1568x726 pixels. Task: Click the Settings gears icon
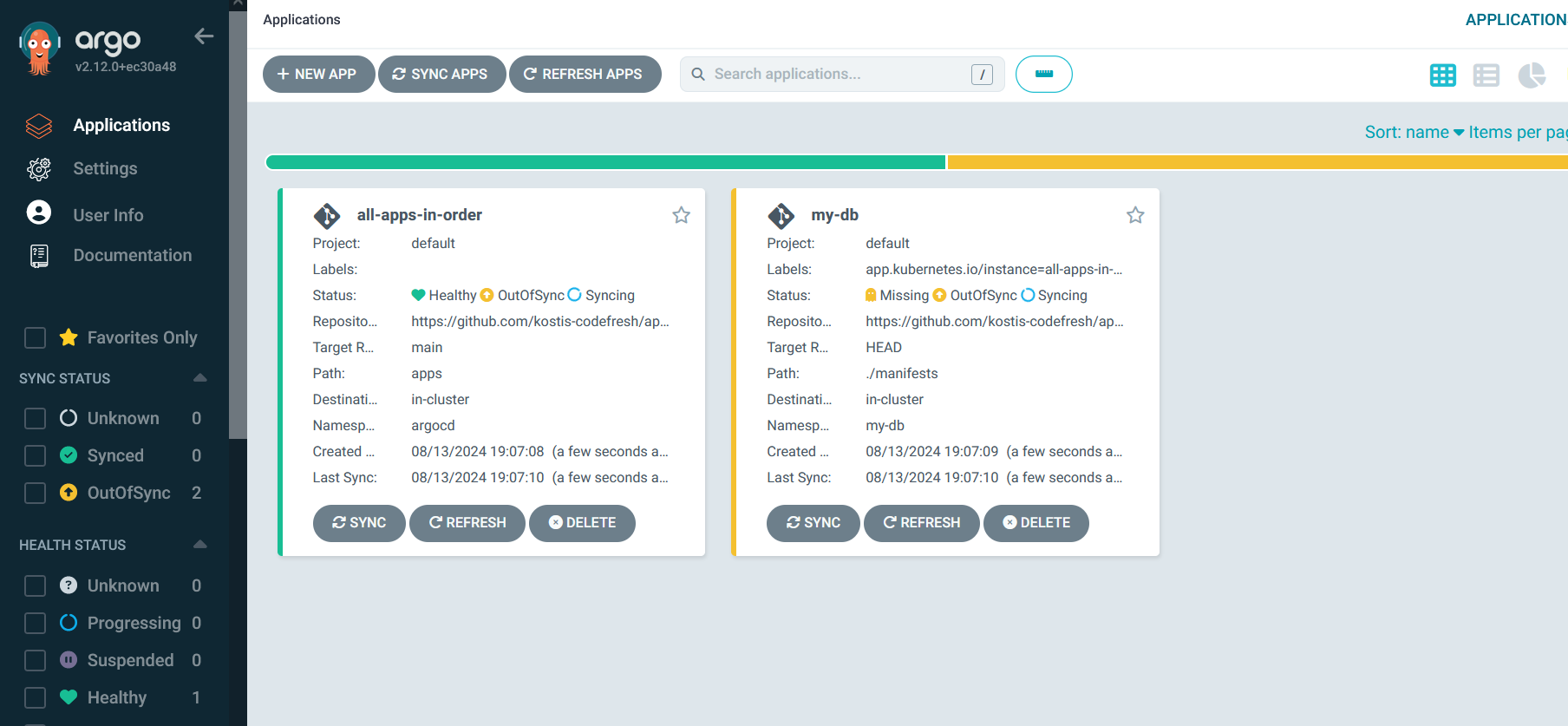point(39,169)
